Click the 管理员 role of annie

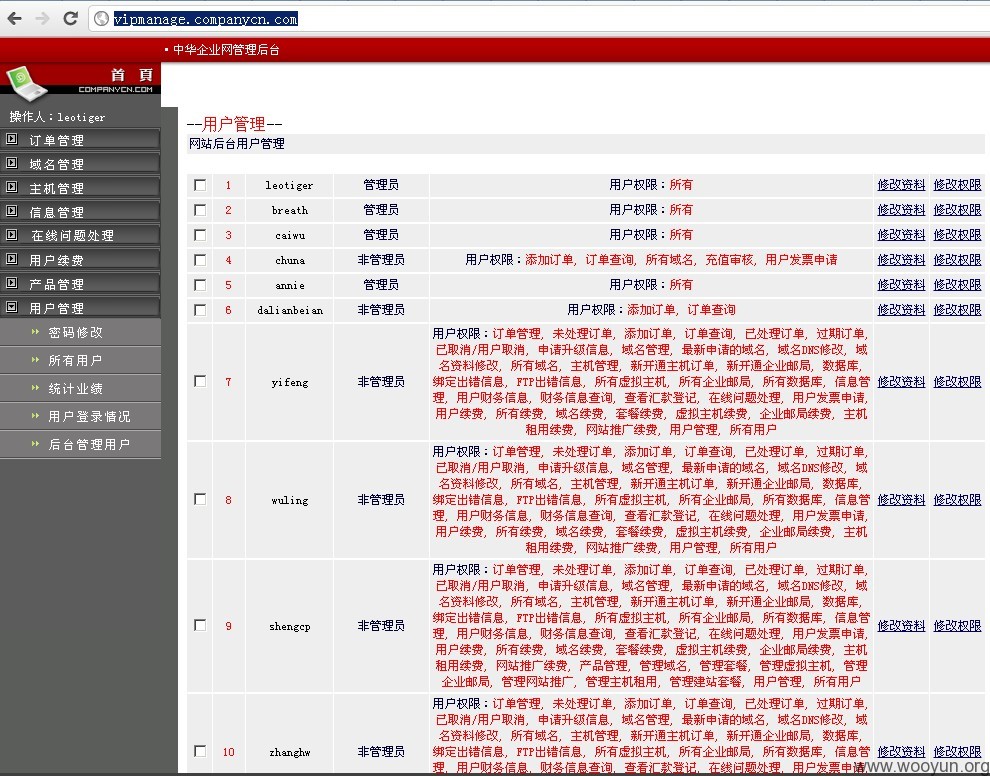click(x=381, y=285)
